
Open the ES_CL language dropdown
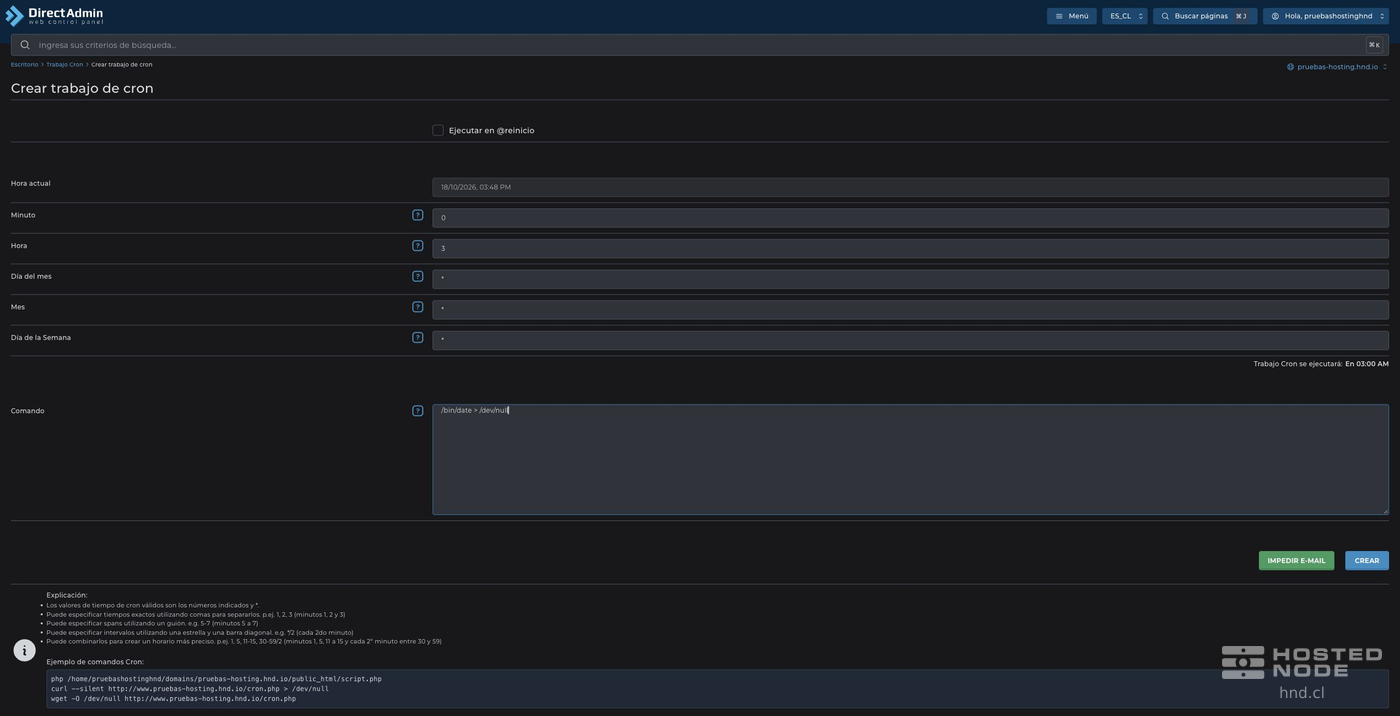[x=1125, y=16]
